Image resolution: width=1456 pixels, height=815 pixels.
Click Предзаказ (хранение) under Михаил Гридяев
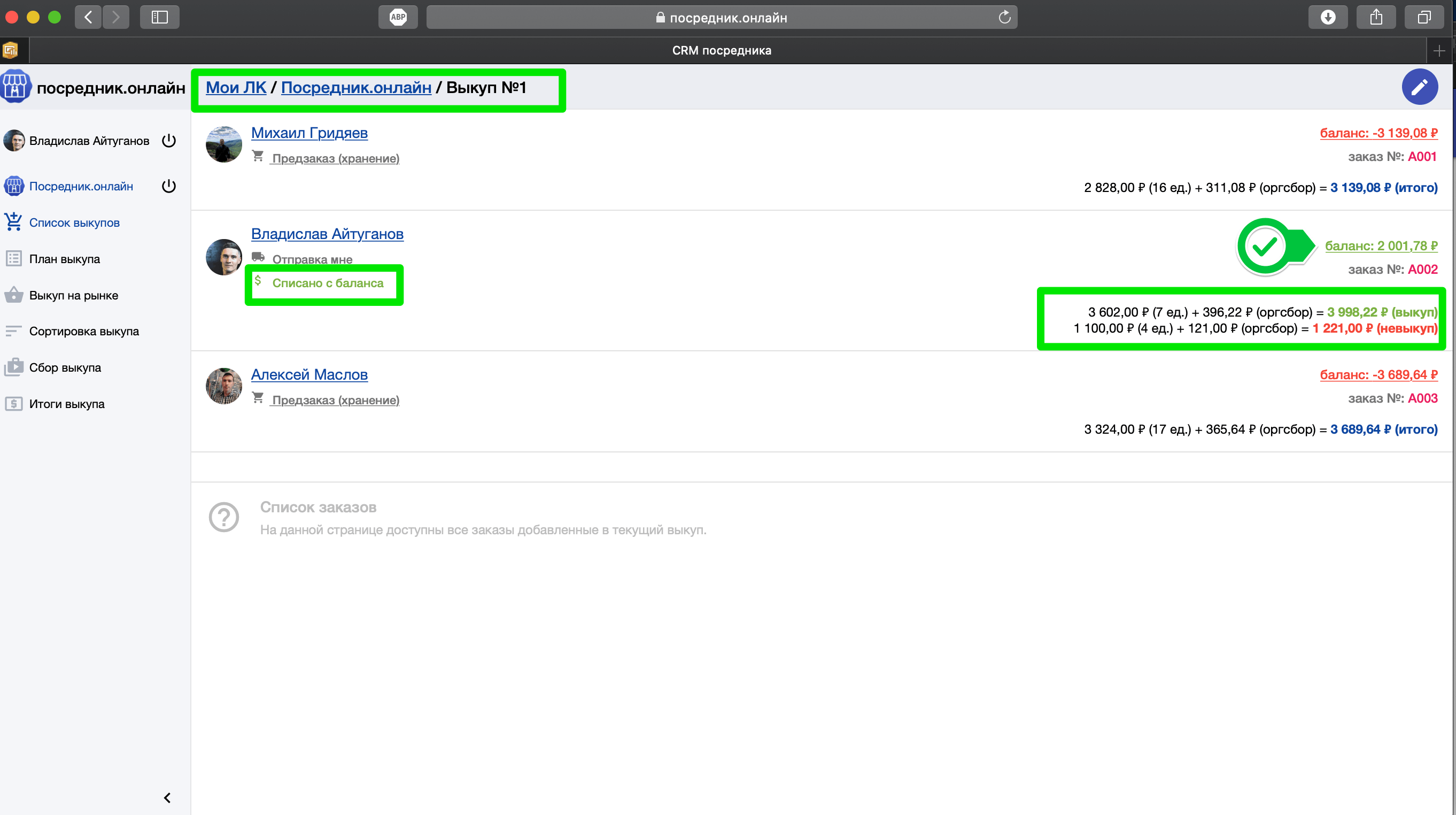coord(335,158)
